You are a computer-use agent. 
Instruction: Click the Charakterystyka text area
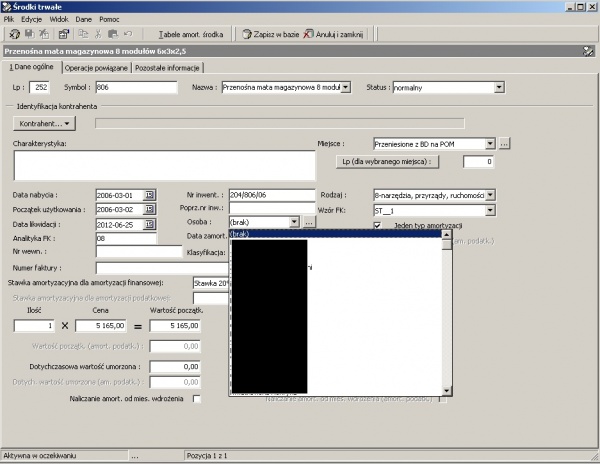165,165
